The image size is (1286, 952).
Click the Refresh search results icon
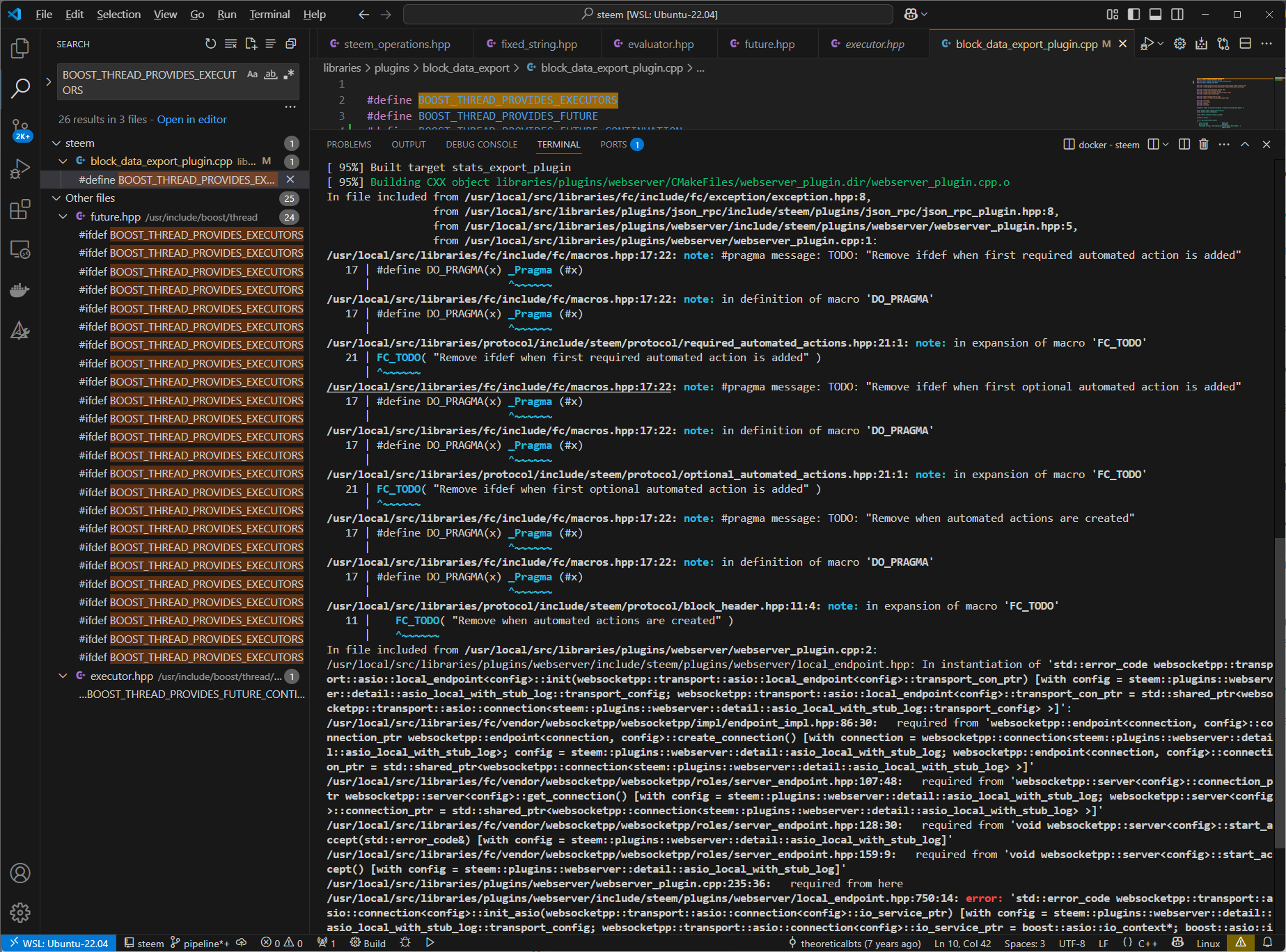210,44
